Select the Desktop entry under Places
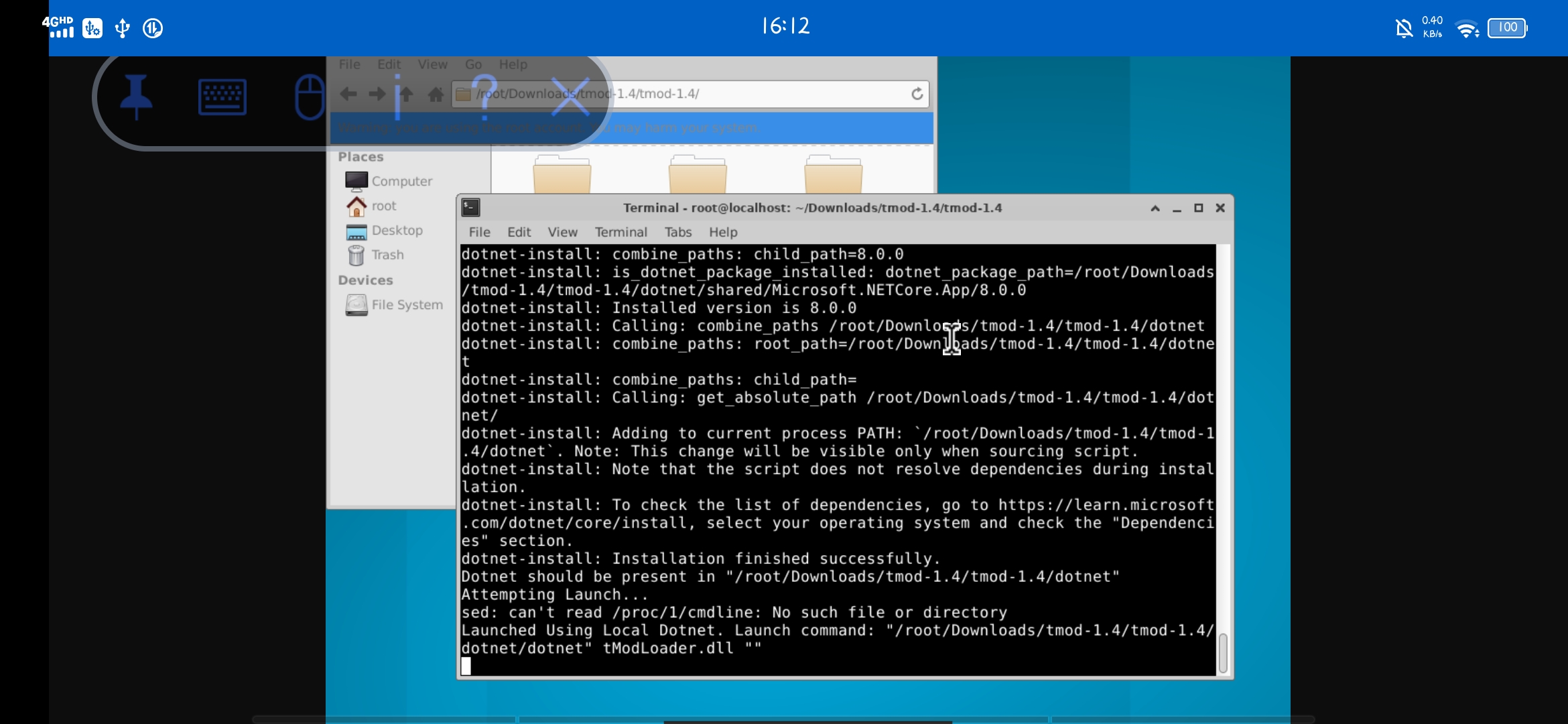The height and width of the screenshot is (724, 1568). (x=397, y=229)
